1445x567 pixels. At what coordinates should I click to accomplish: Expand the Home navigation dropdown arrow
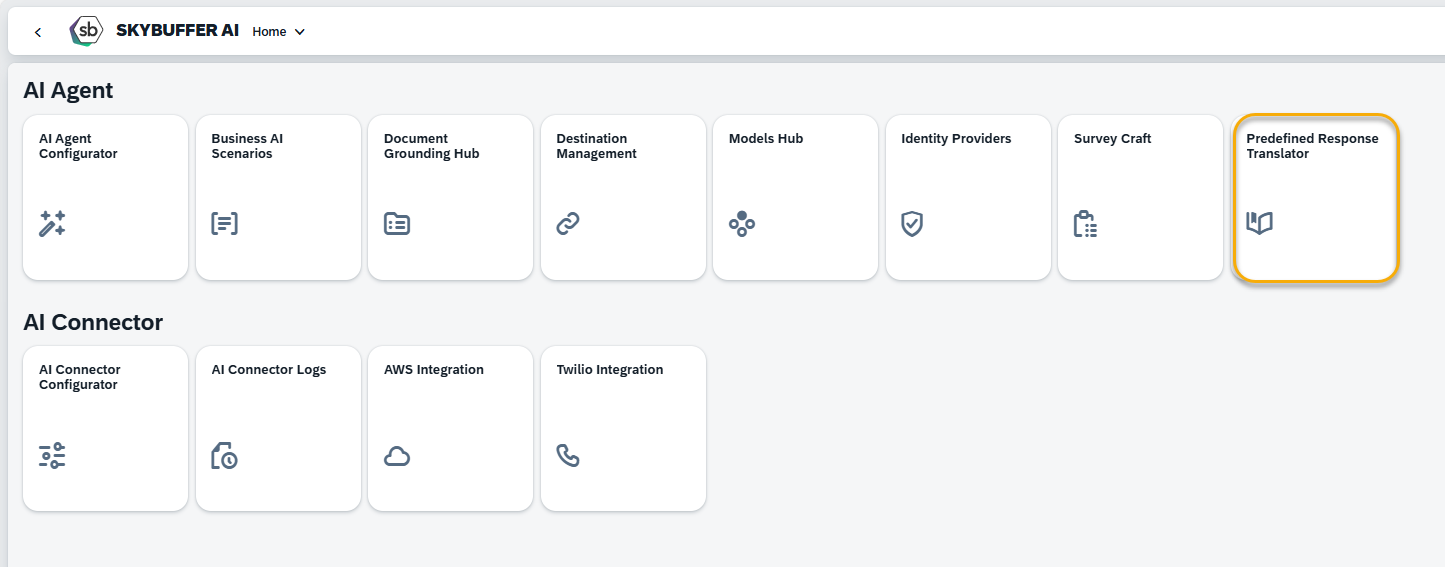(x=299, y=32)
